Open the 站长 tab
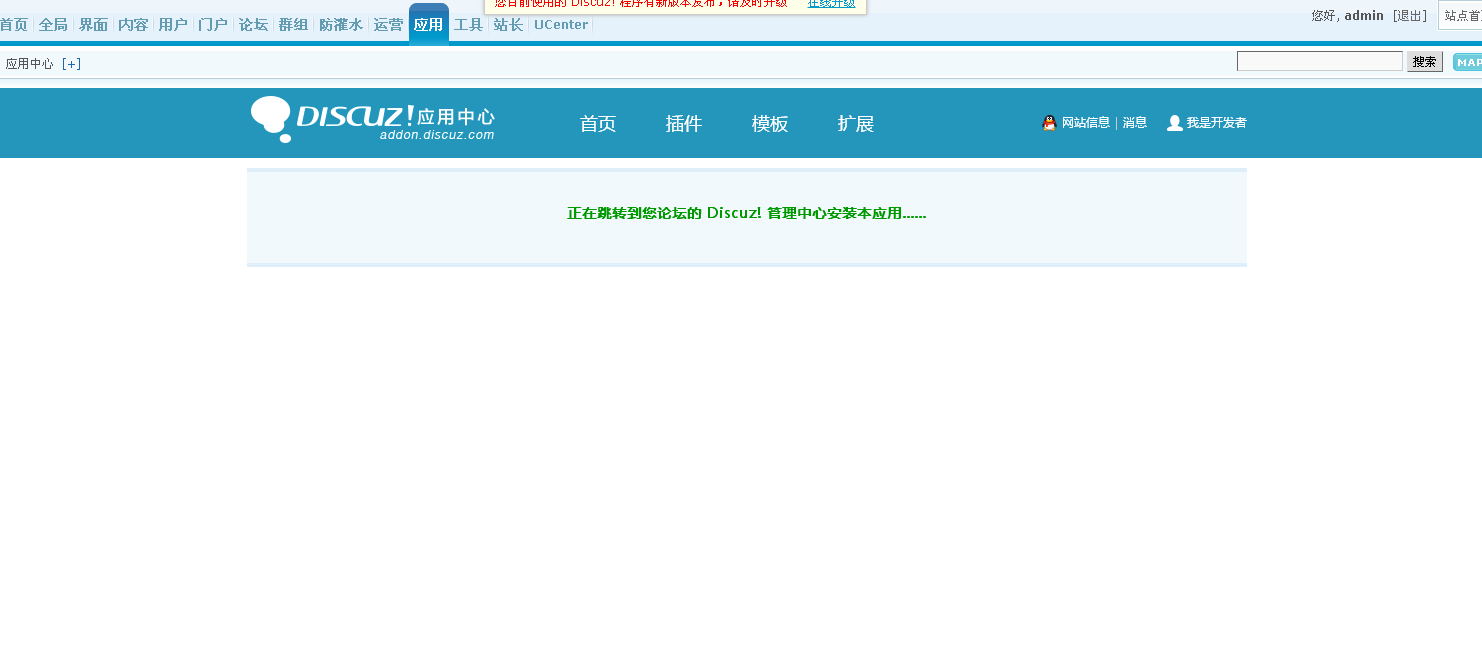This screenshot has width=1482, height=654. pyautogui.click(x=508, y=25)
